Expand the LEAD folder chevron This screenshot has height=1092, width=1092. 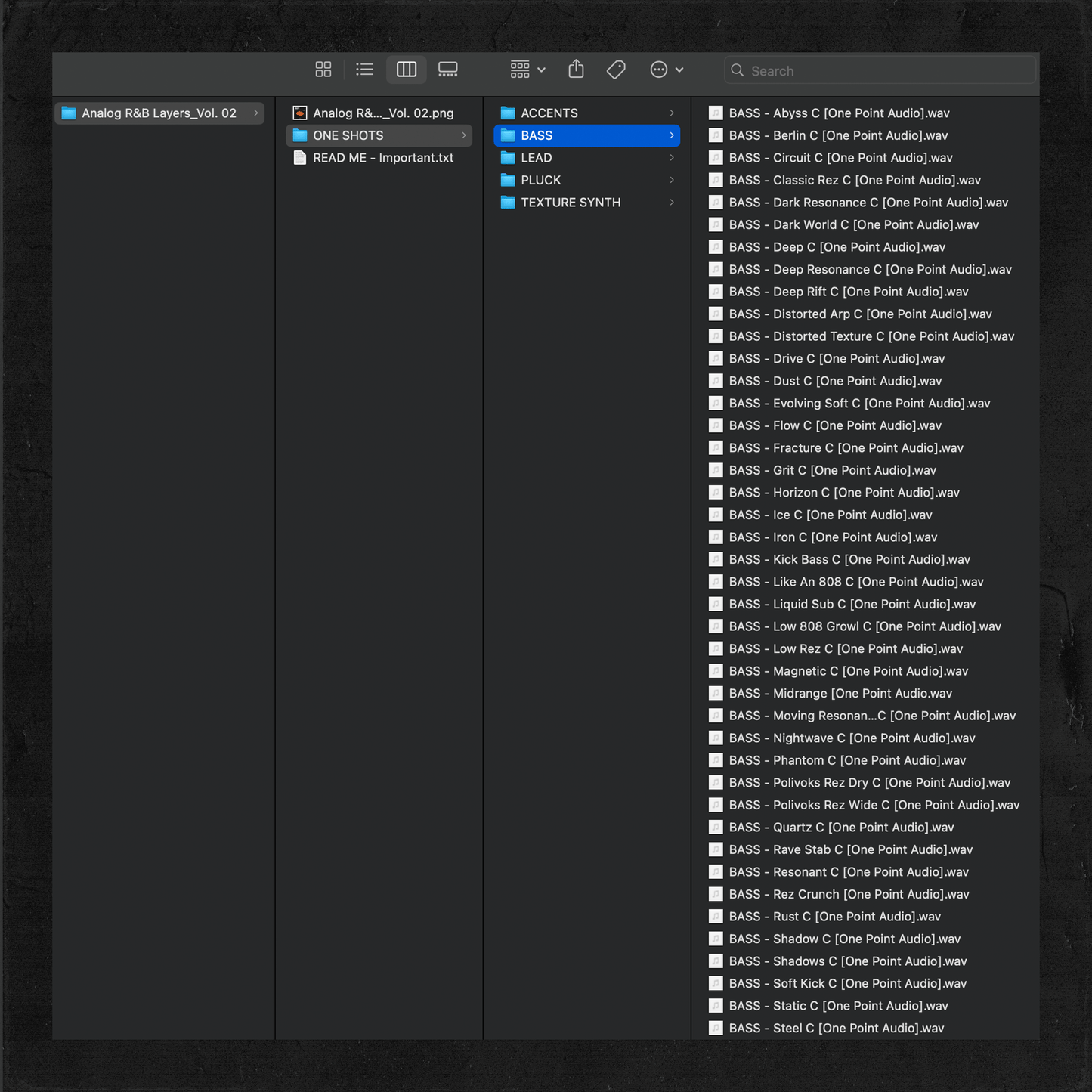671,158
